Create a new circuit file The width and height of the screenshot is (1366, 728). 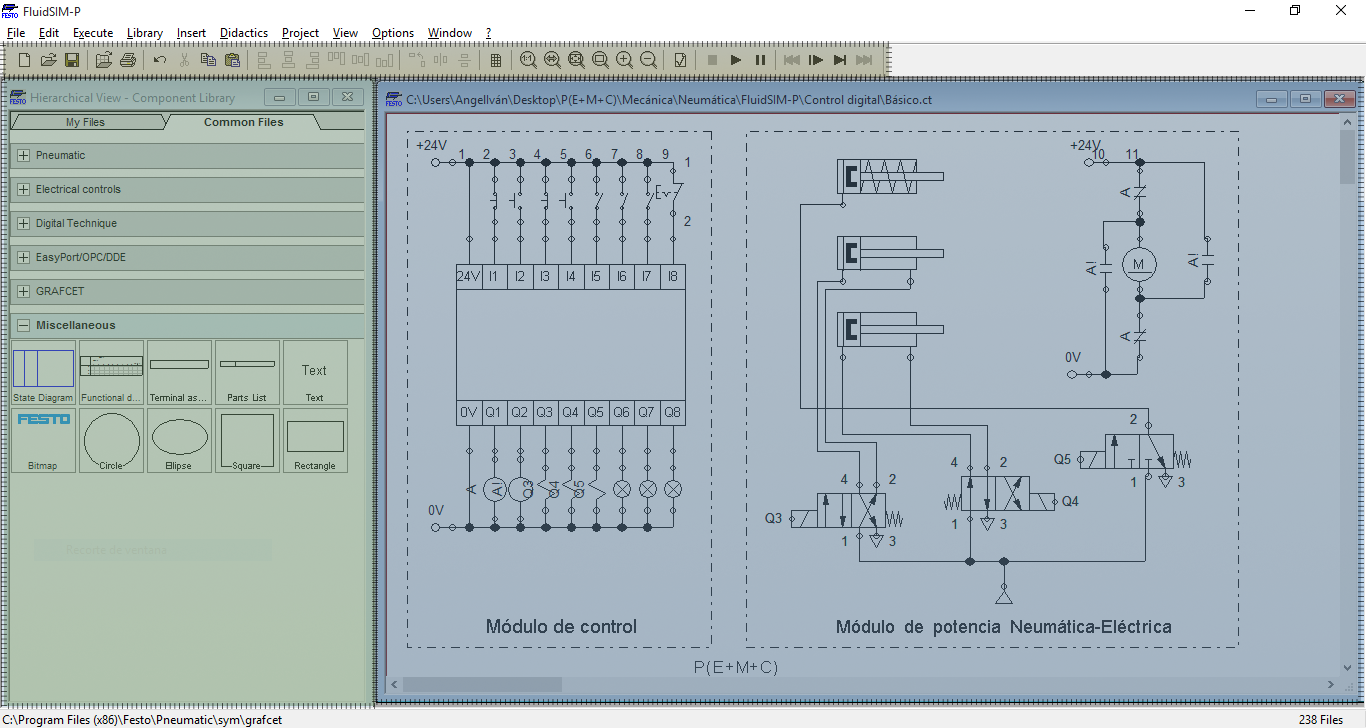point(22,60)
